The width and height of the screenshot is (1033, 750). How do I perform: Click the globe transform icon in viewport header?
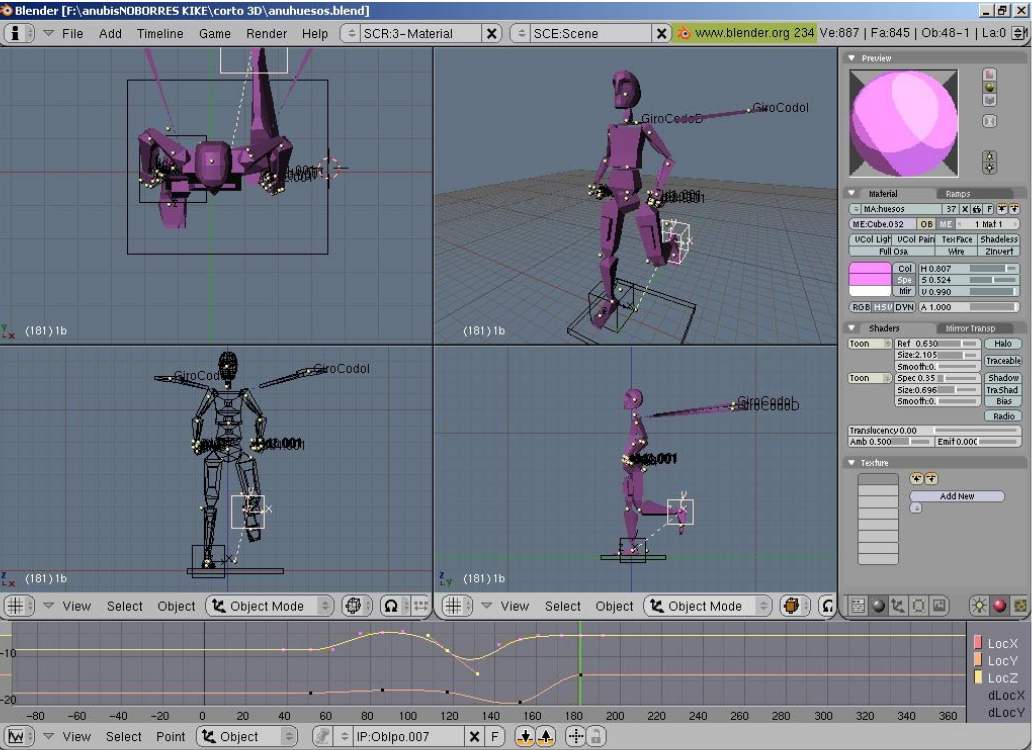pyautogui.click(x=354, y=605)
